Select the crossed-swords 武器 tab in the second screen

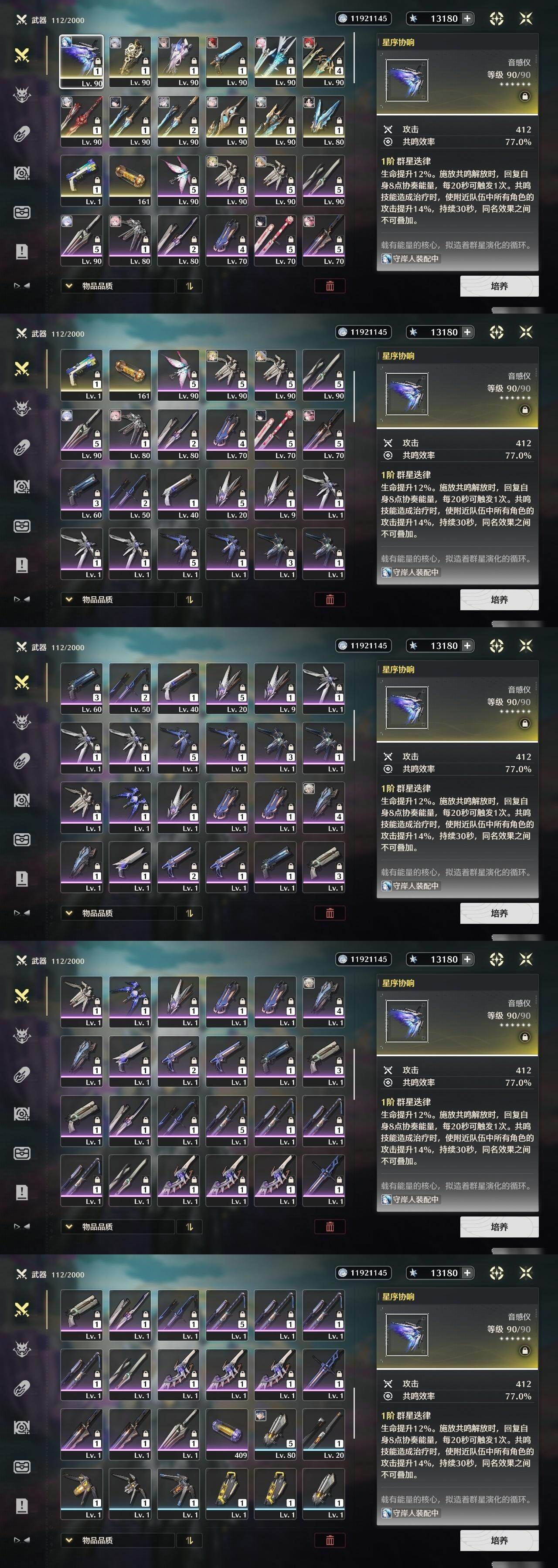pos(22,369)
